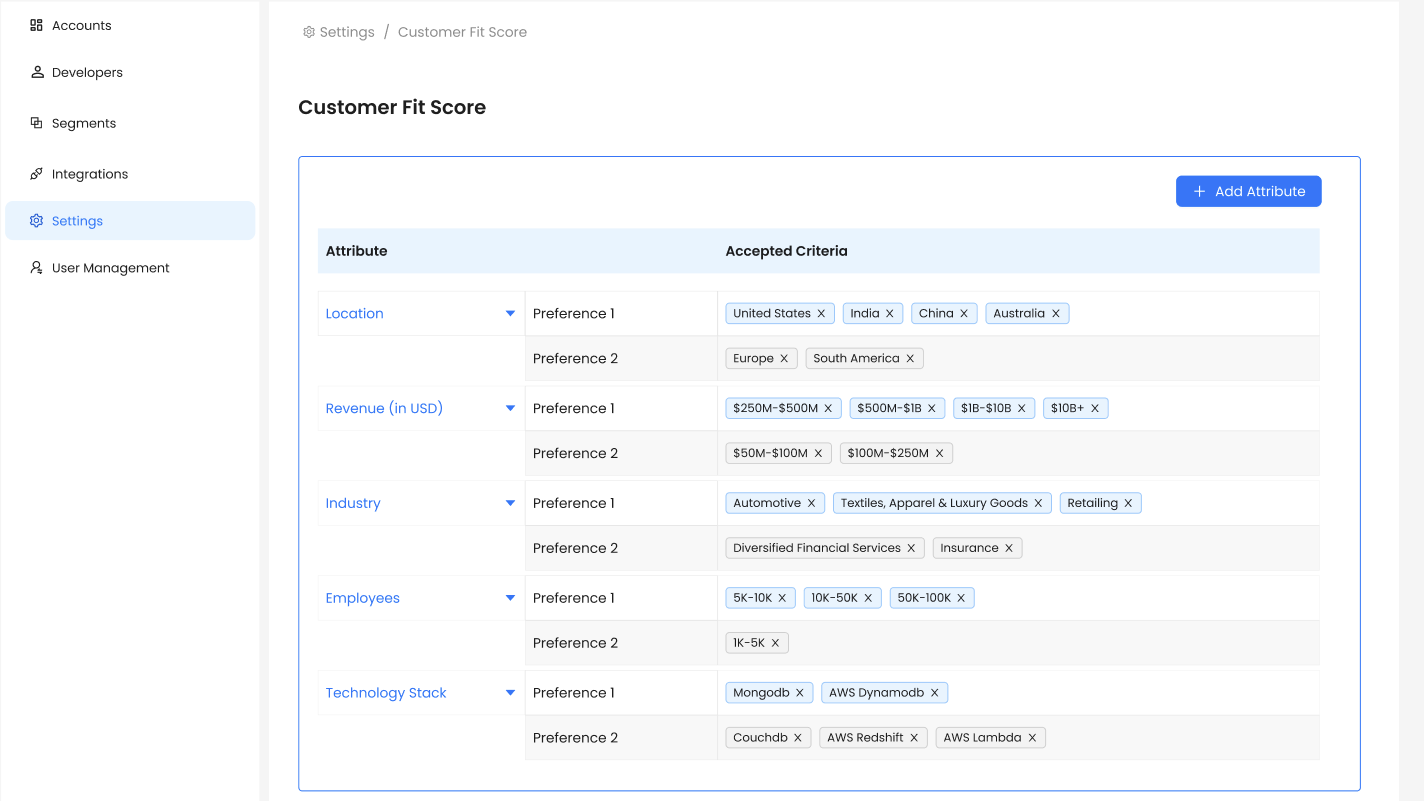
Task: Click the Settings breadcrumb link
Action: 346,32
